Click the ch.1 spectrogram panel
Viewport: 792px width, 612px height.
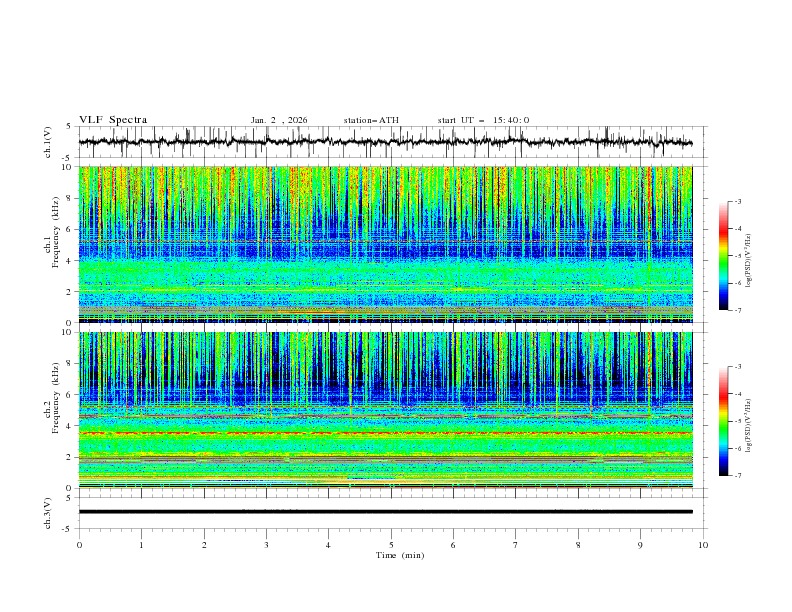tap(385, 244)
